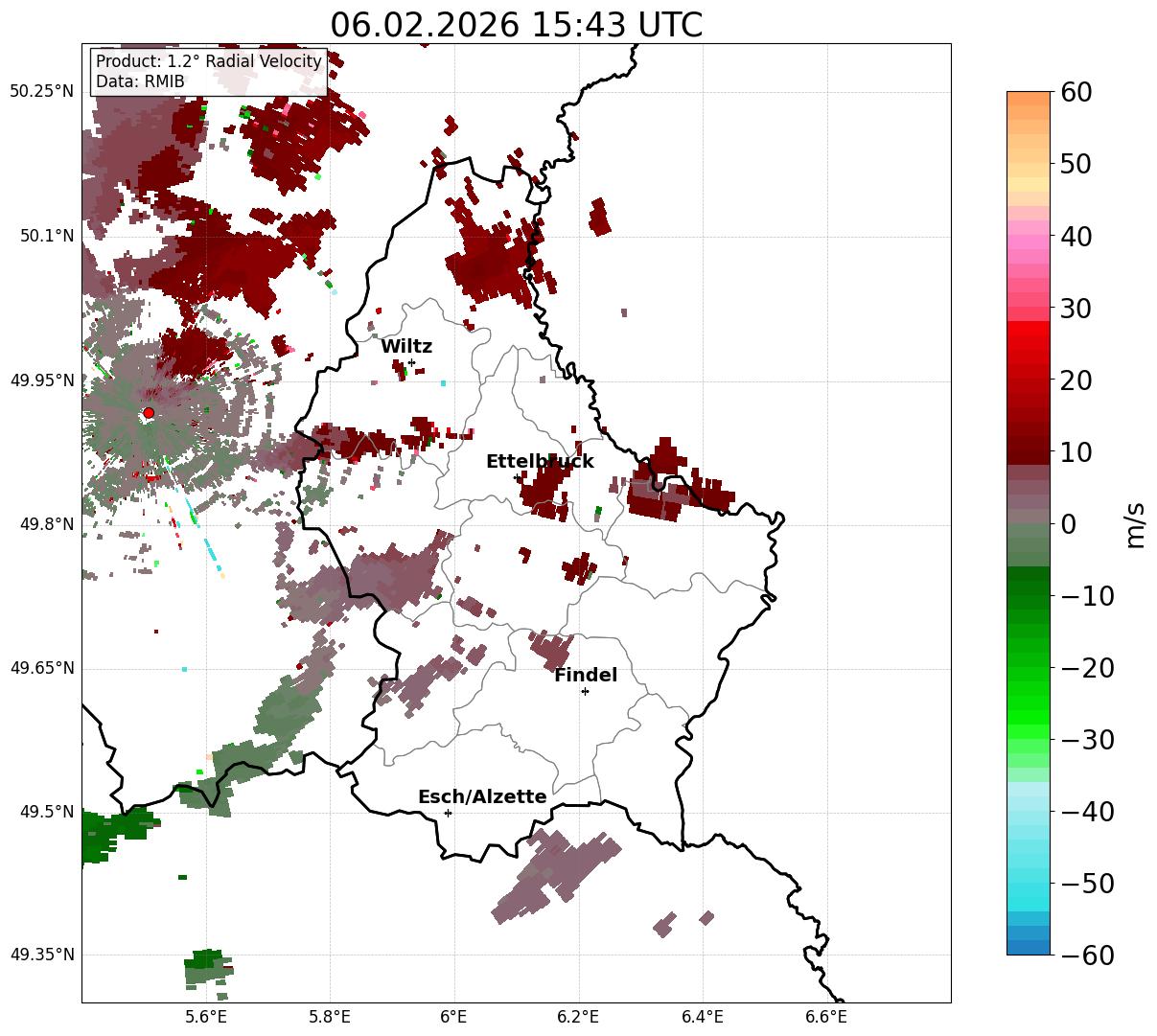Click the 6.6°E longitude label
The width and height of the screenshot is (1157, 1036).
(x=826, y=1017)
